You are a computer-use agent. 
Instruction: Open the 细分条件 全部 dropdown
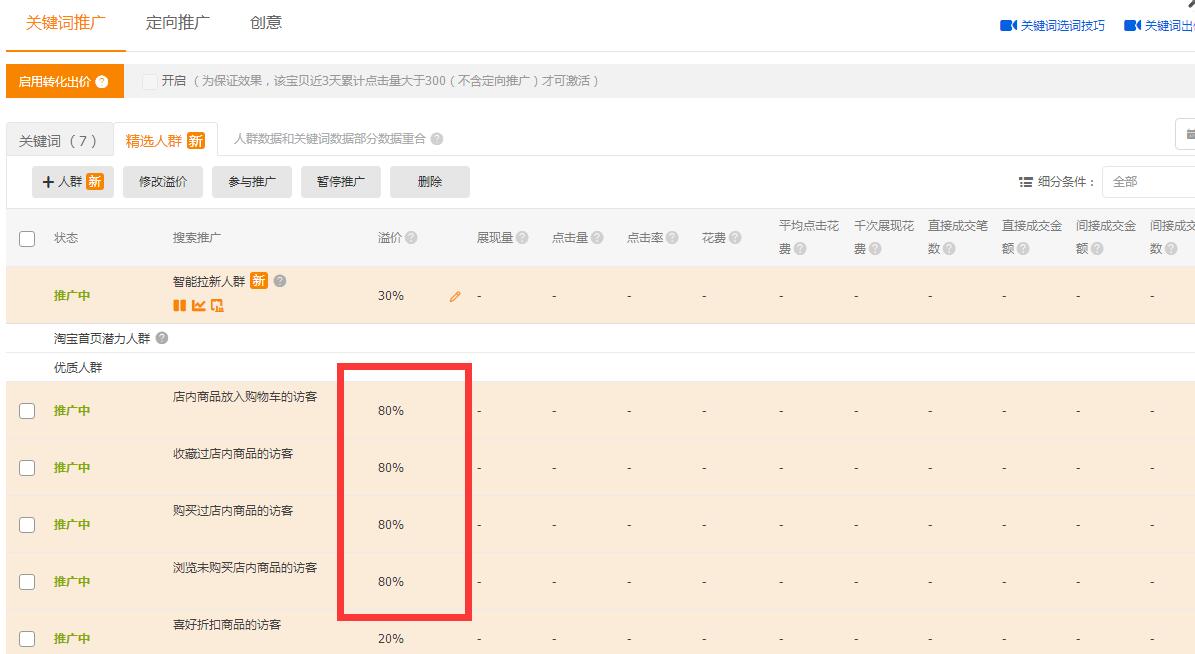click(1151, 181)
